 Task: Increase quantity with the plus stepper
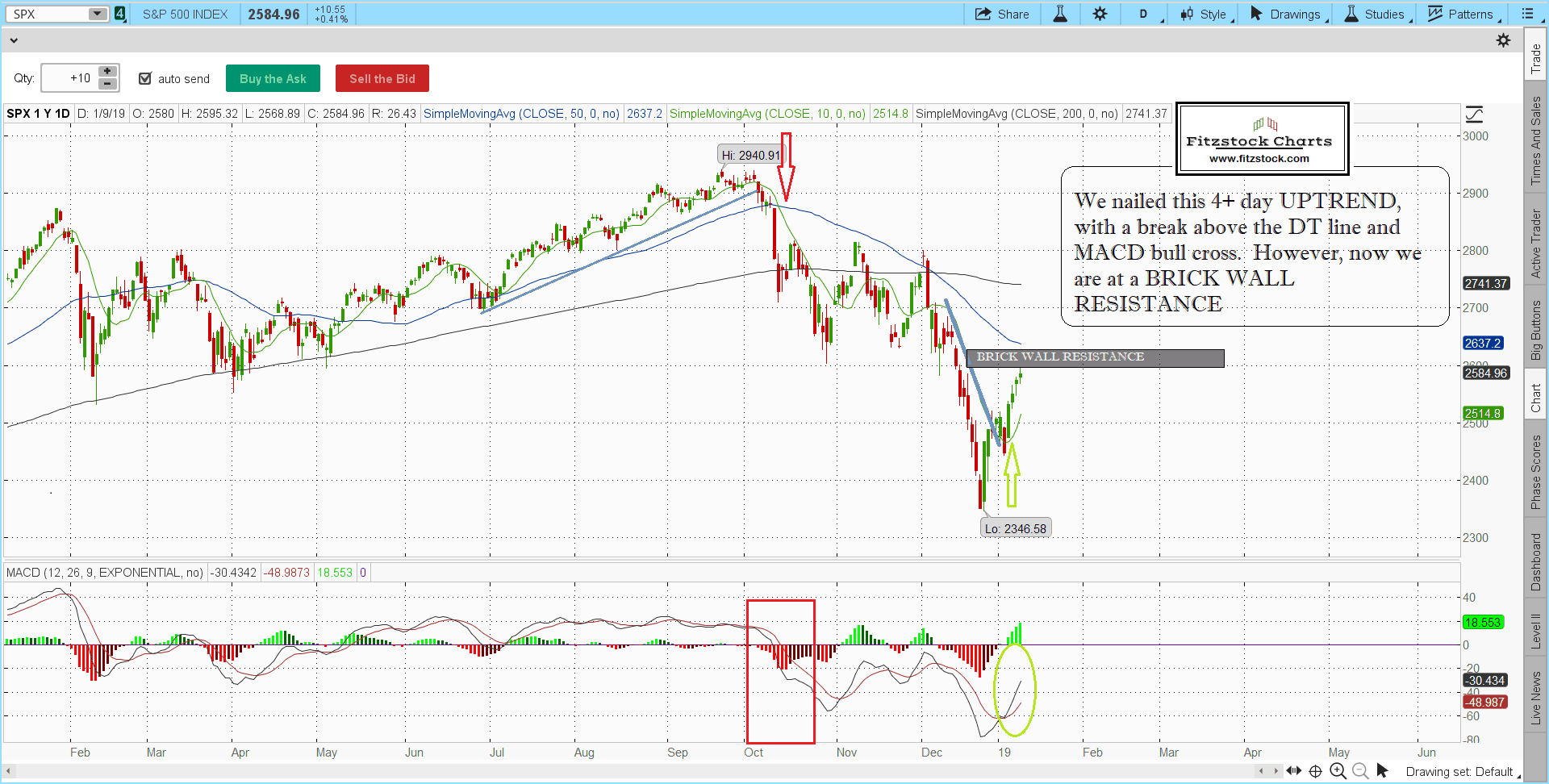(x=107, y=72)
